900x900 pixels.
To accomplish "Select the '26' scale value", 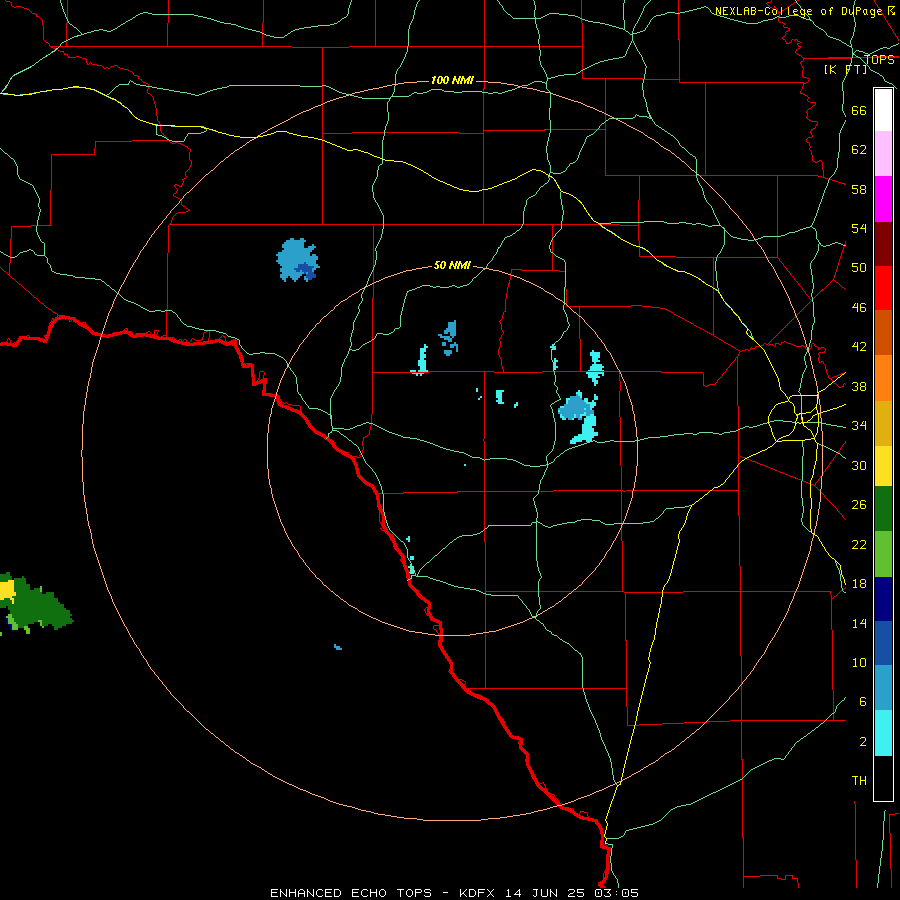I will [x=859, y=505].
